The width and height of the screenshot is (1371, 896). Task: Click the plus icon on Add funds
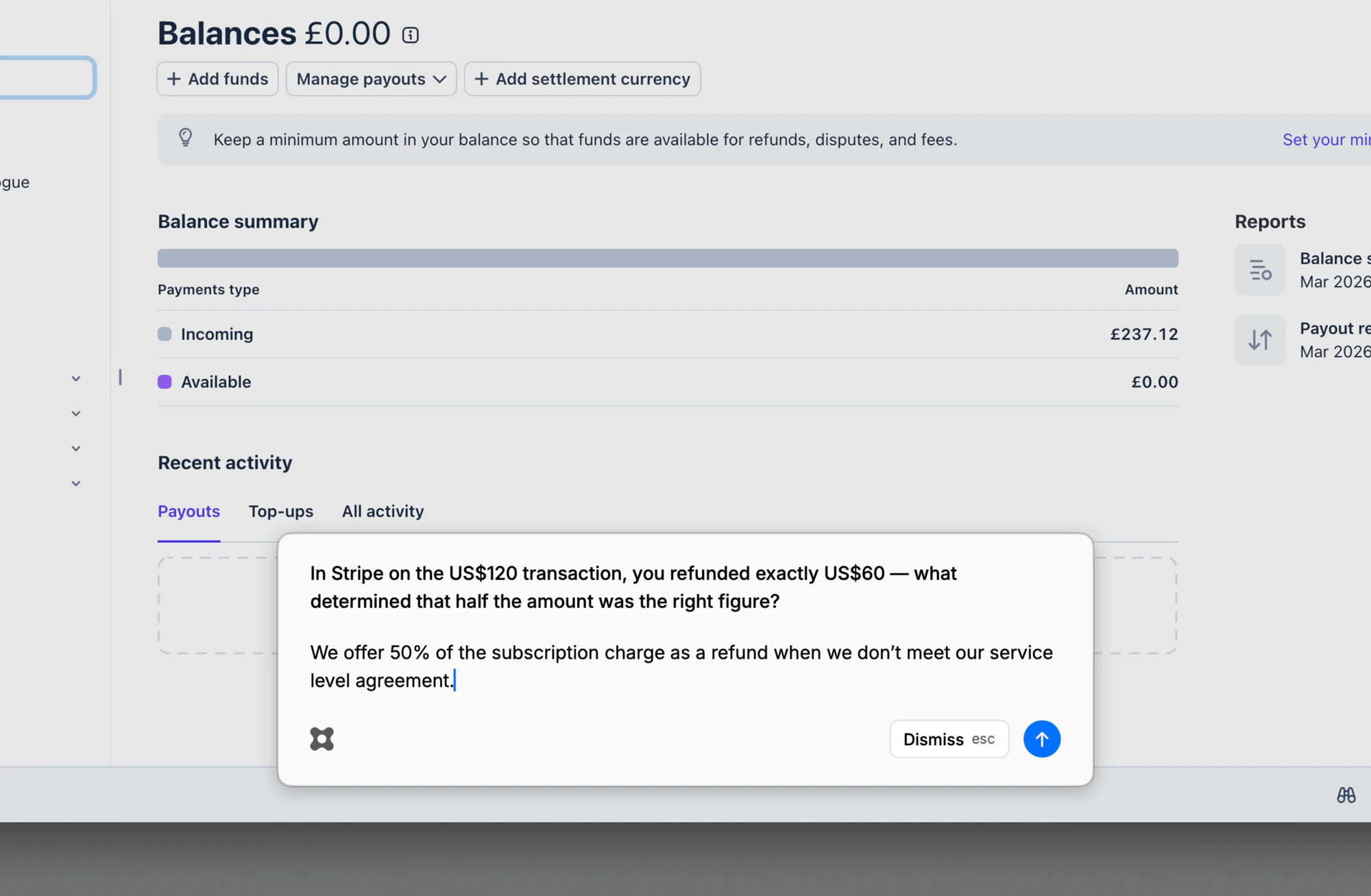pyautogui.click(x=174, y=79)
